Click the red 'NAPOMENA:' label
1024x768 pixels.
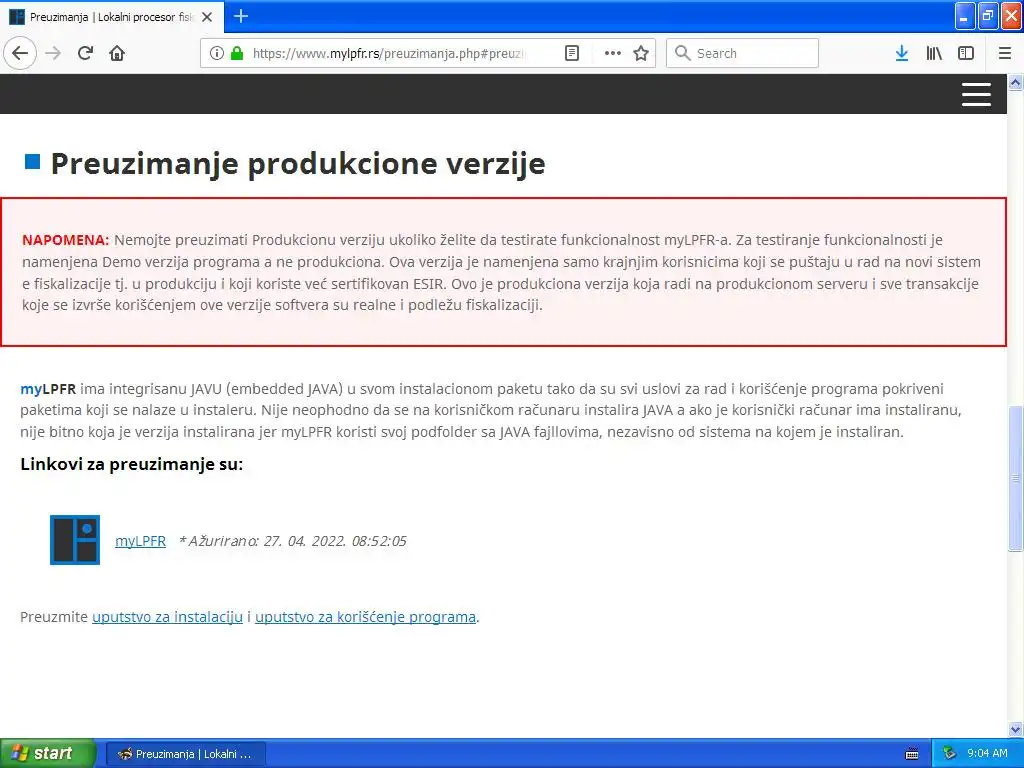tap(65, 240)
